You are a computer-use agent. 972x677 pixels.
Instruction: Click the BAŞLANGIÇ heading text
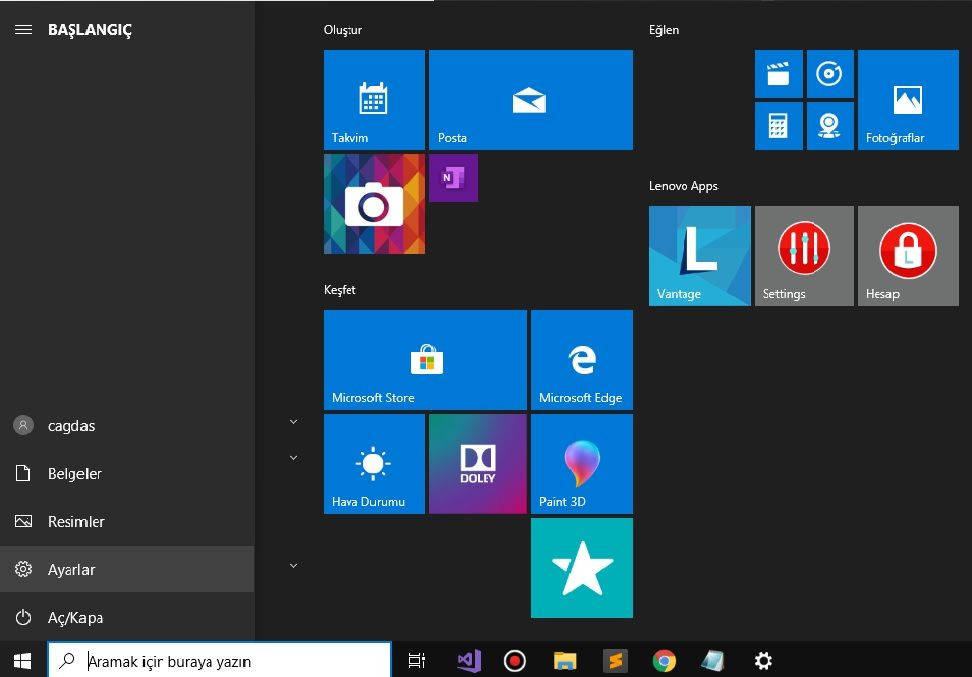pos(90,30)
